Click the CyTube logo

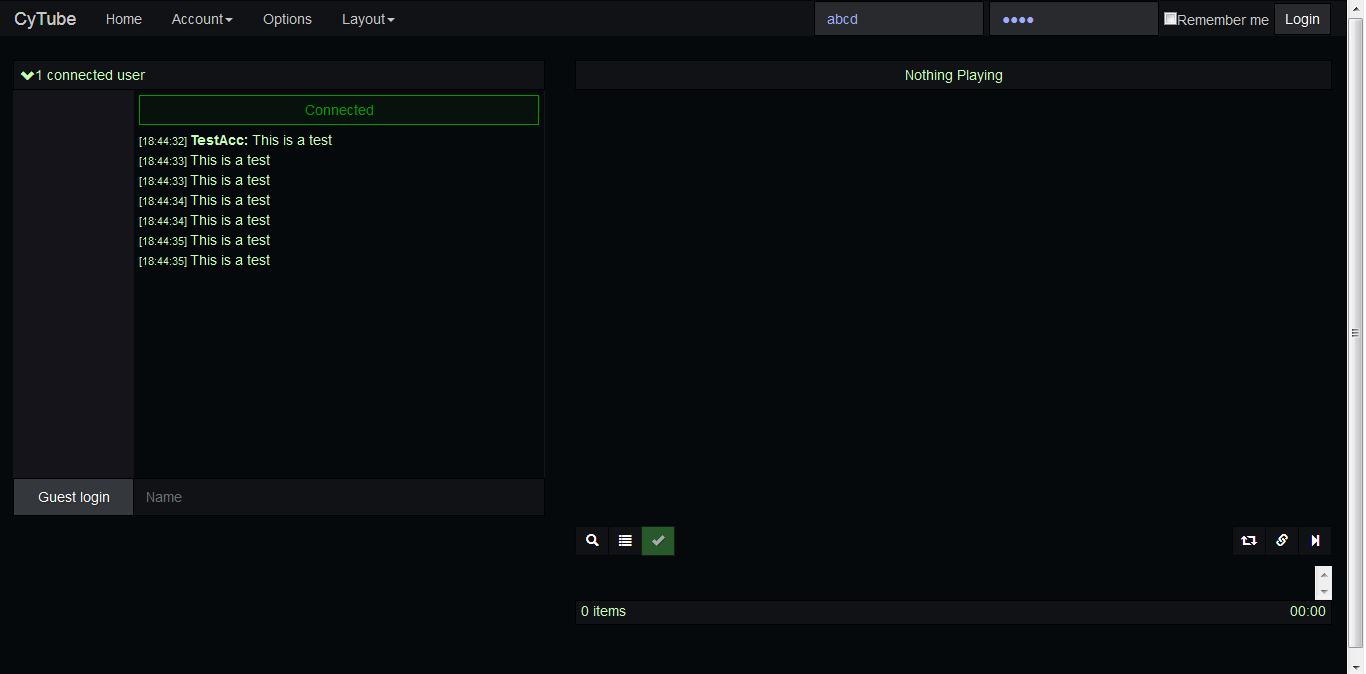45,18
